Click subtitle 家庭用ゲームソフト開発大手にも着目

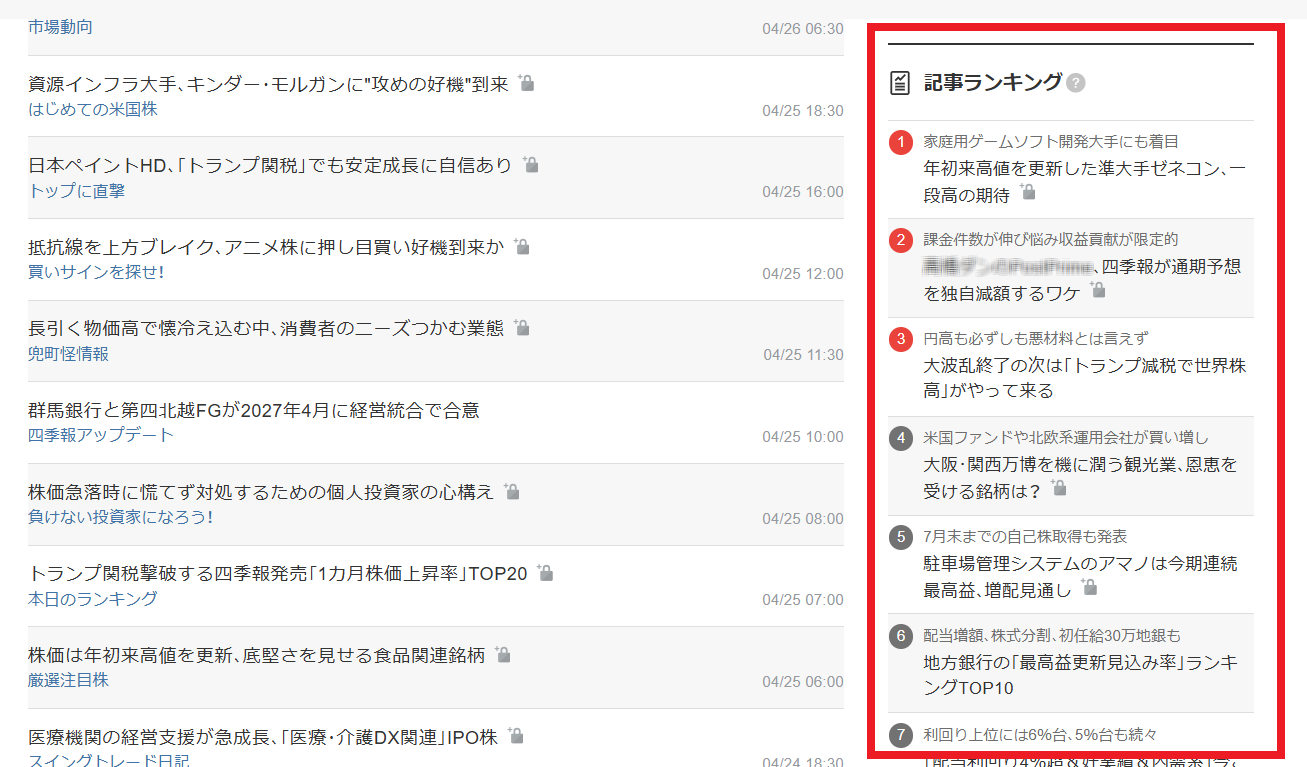click(x=1051, y=142)
